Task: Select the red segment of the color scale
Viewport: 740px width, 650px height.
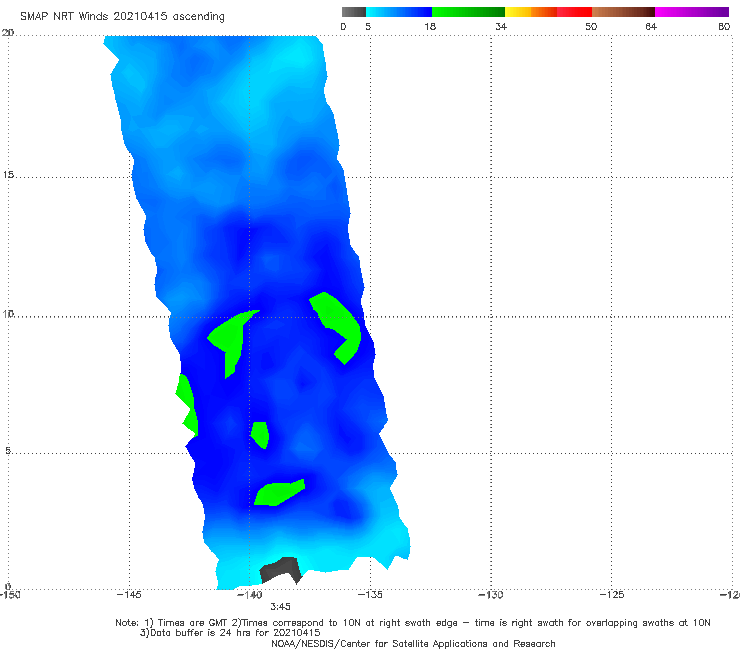Action: click(574, 12)
